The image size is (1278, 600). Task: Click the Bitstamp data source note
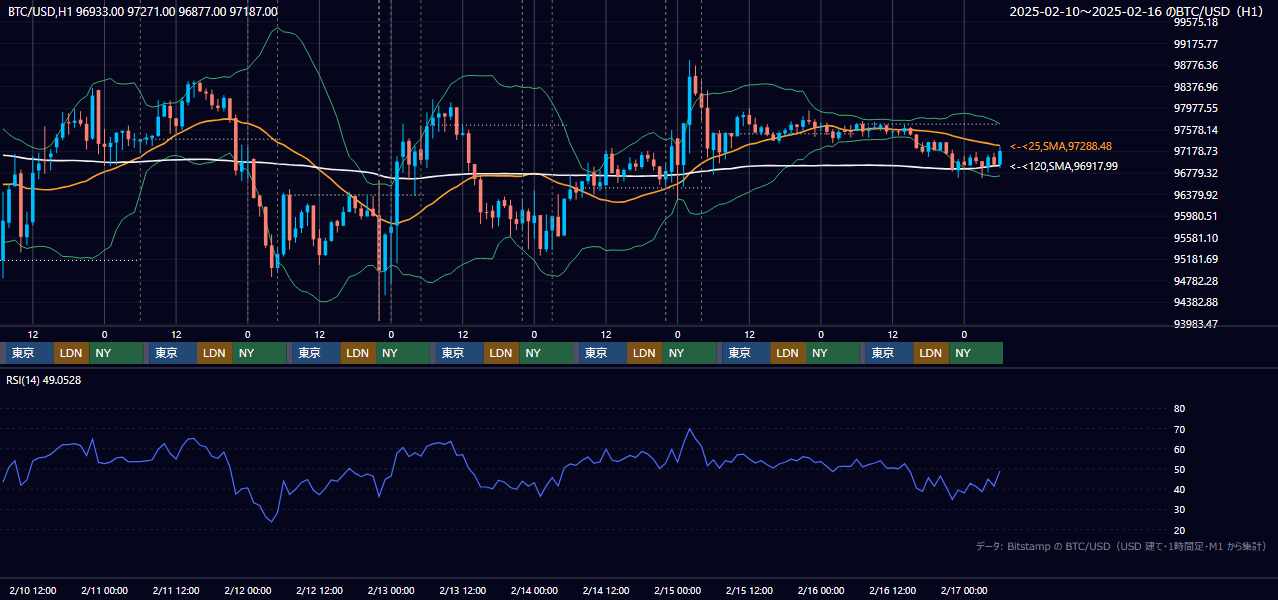pos(1121,546)
